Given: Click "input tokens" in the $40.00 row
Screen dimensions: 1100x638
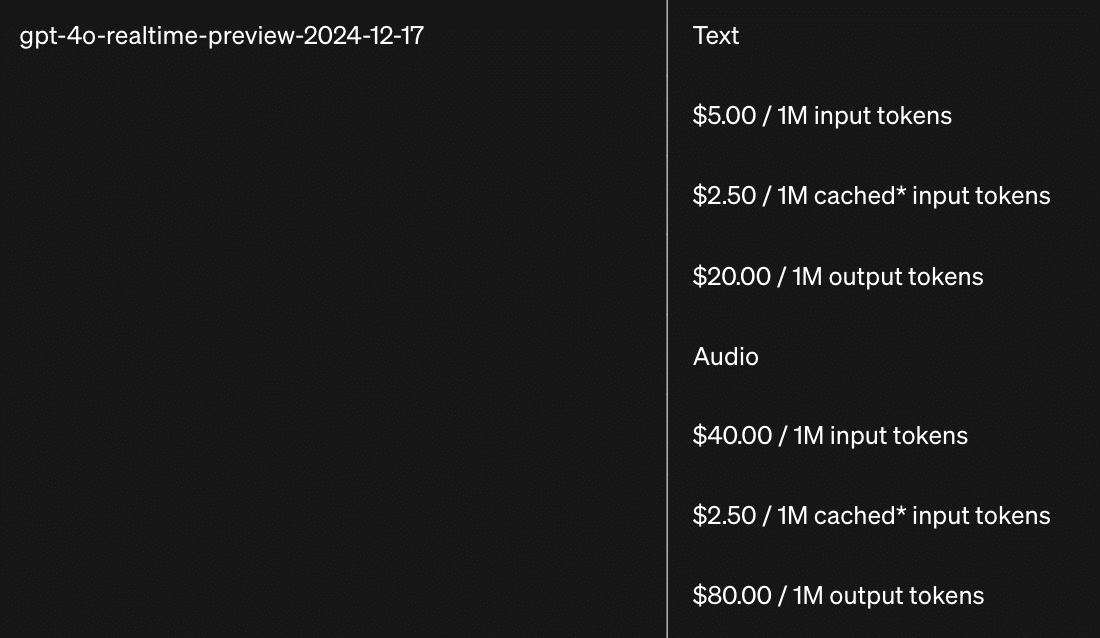Looking at the screenshot, I should 899,436.
